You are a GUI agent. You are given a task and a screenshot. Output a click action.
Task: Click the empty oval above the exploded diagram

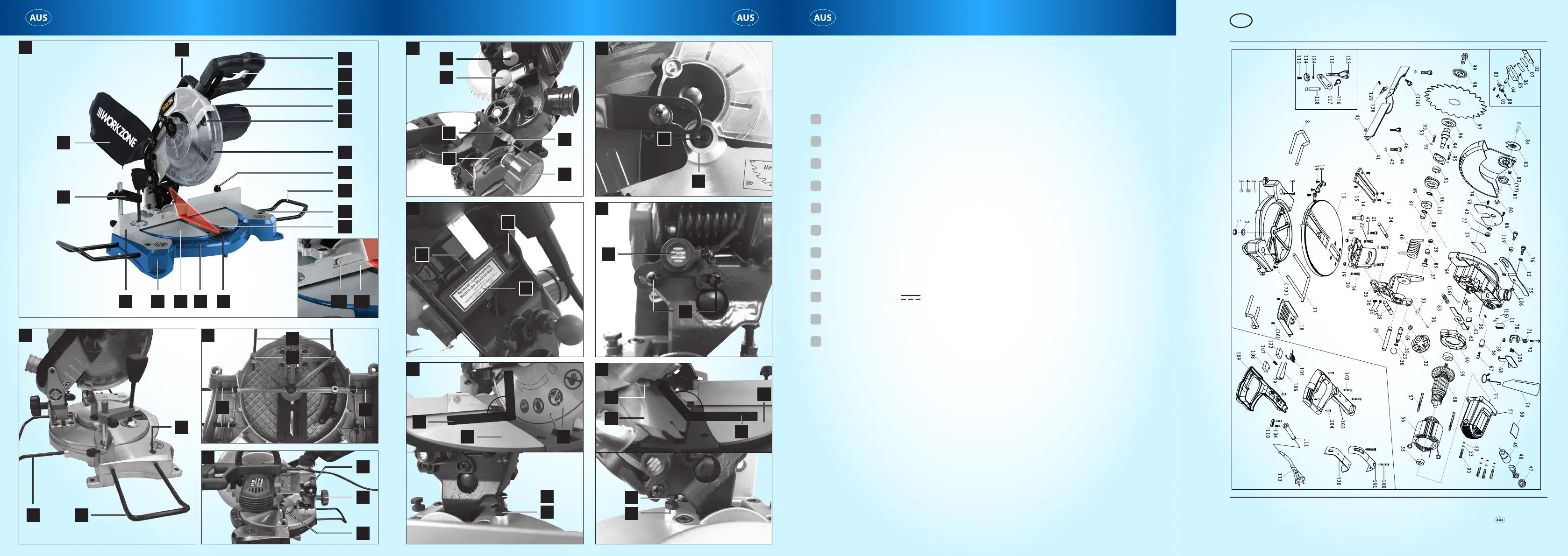pos(1241,21)
